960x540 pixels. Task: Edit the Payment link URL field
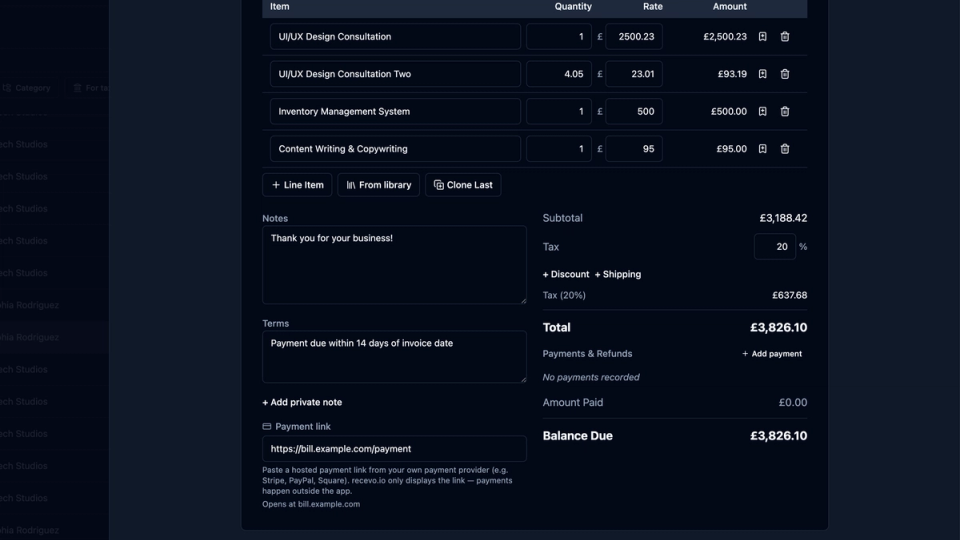(x=394, y=449)
